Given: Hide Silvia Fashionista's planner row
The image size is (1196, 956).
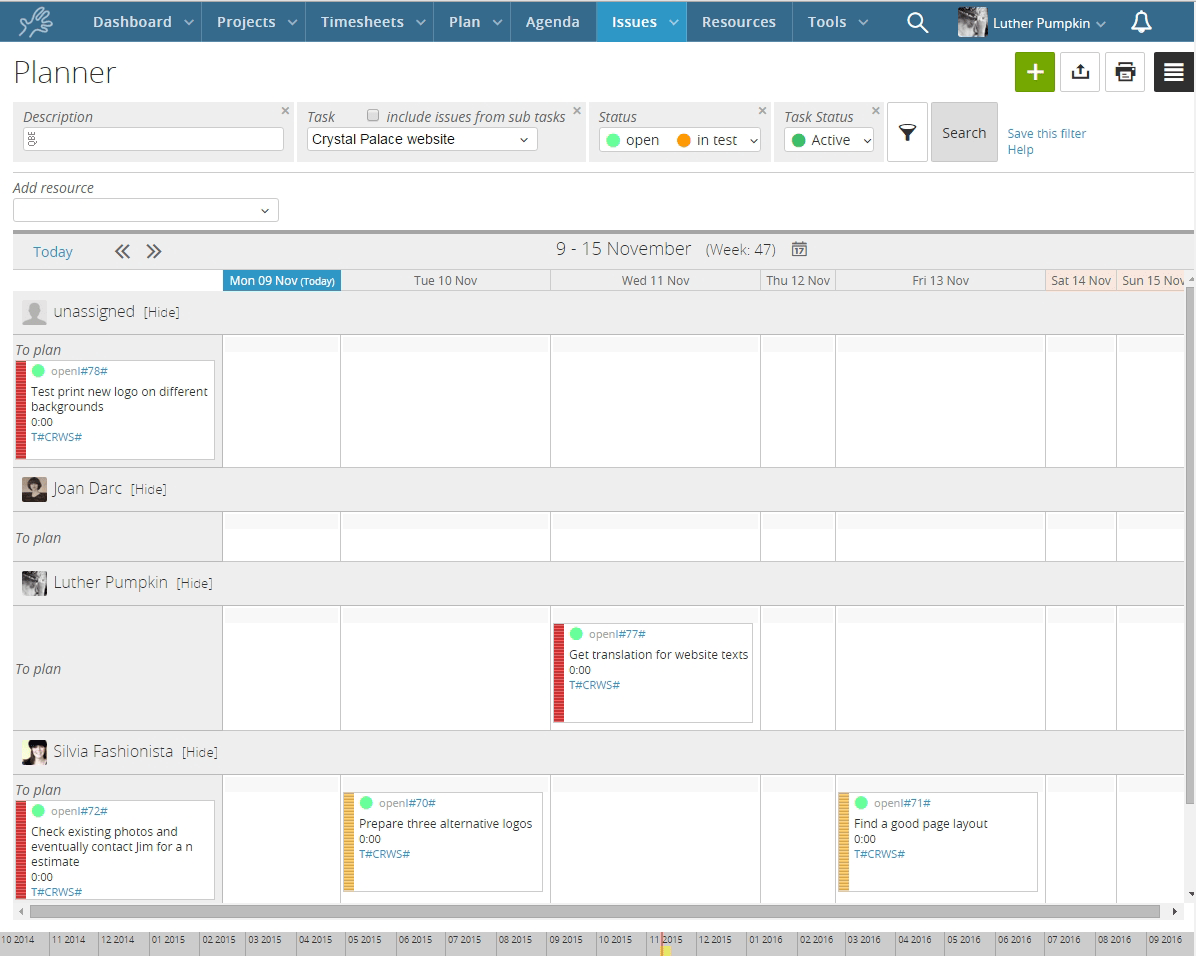Looking at the screenshot, I should (199, 752).
